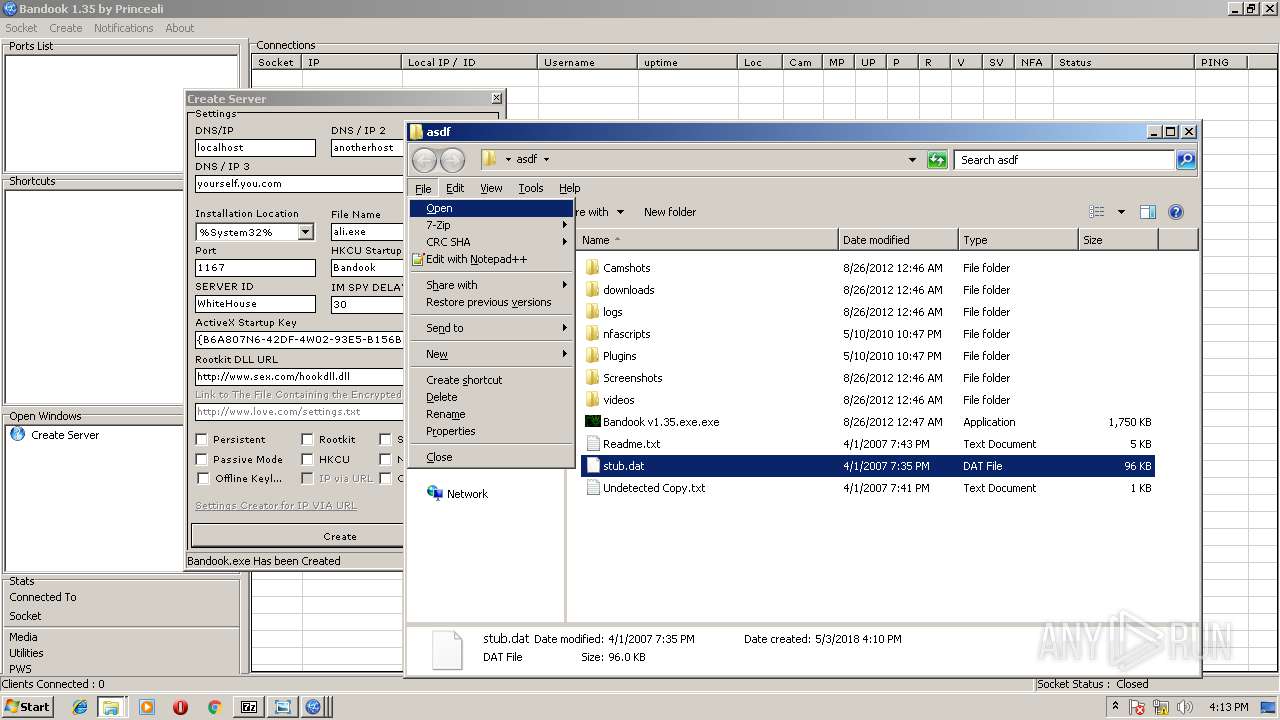Image resolution: width=1280 pixels, height=720 pixels.
Task: Open Internet Explorer from the taskbar
Action: pos(80,707)
